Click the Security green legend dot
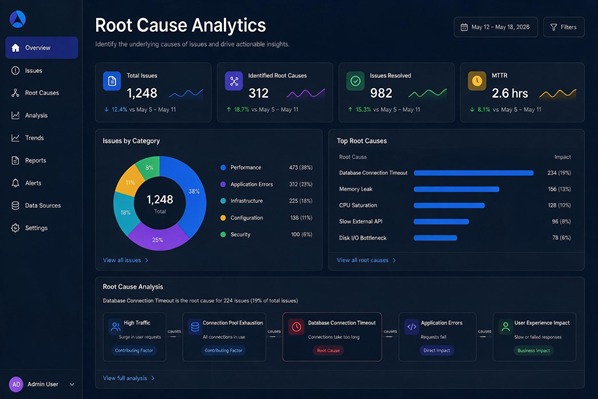 (x=223, y=235)
